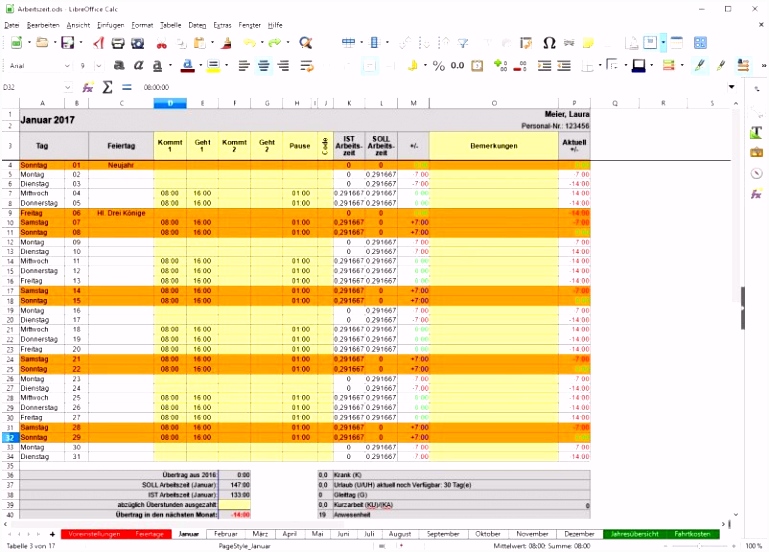Paste from the clipboard
The height and width of the screenshot is (552, 769).
click(200, 43)
